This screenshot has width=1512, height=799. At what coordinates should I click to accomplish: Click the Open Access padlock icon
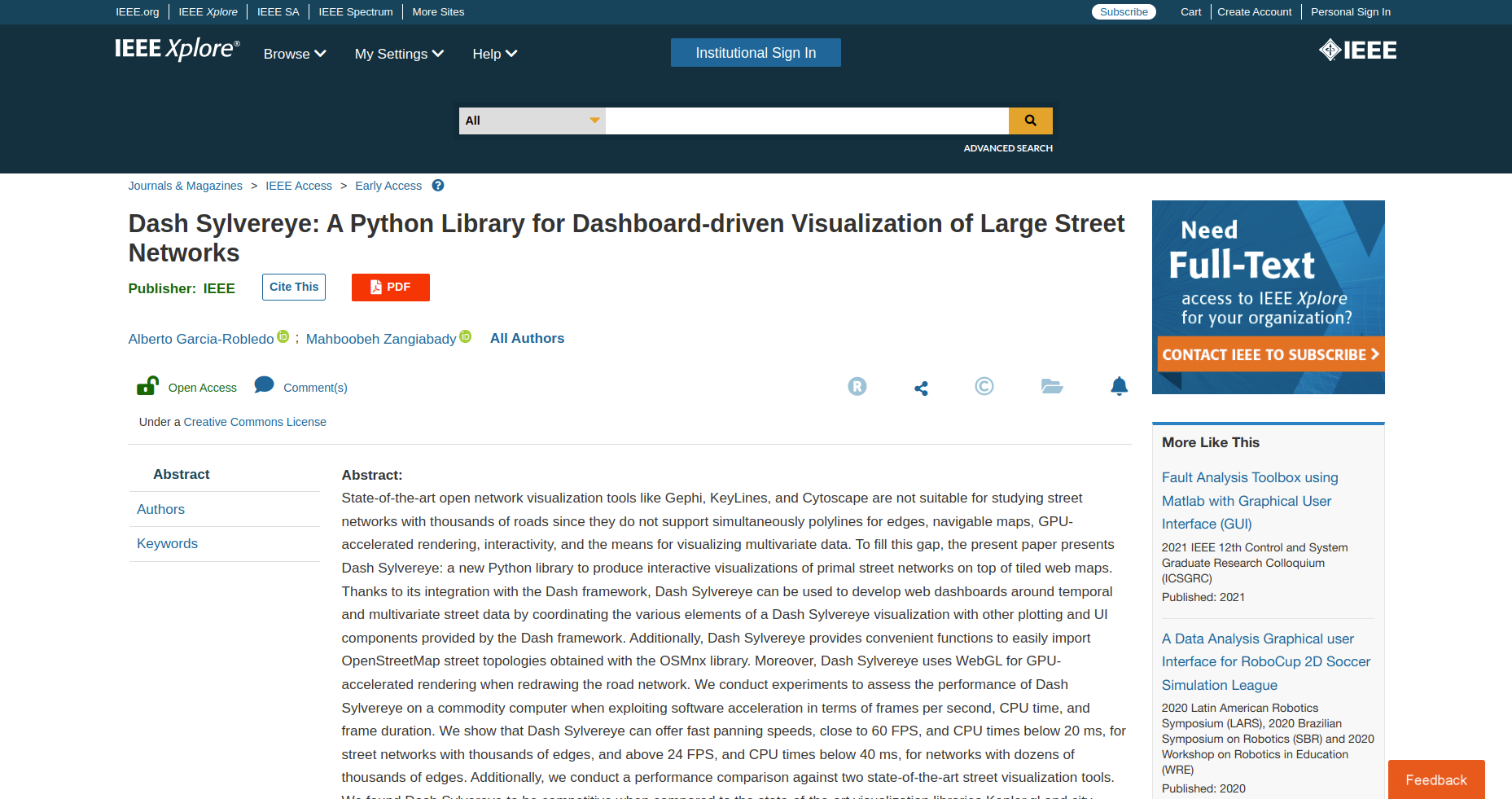click(x=147, y=385)
